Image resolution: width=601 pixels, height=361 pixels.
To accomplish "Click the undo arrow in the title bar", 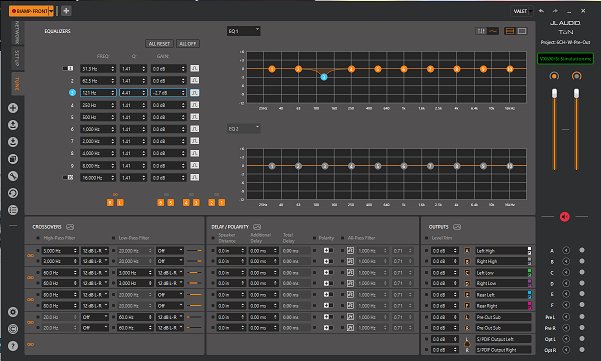I will coord(541,11).
